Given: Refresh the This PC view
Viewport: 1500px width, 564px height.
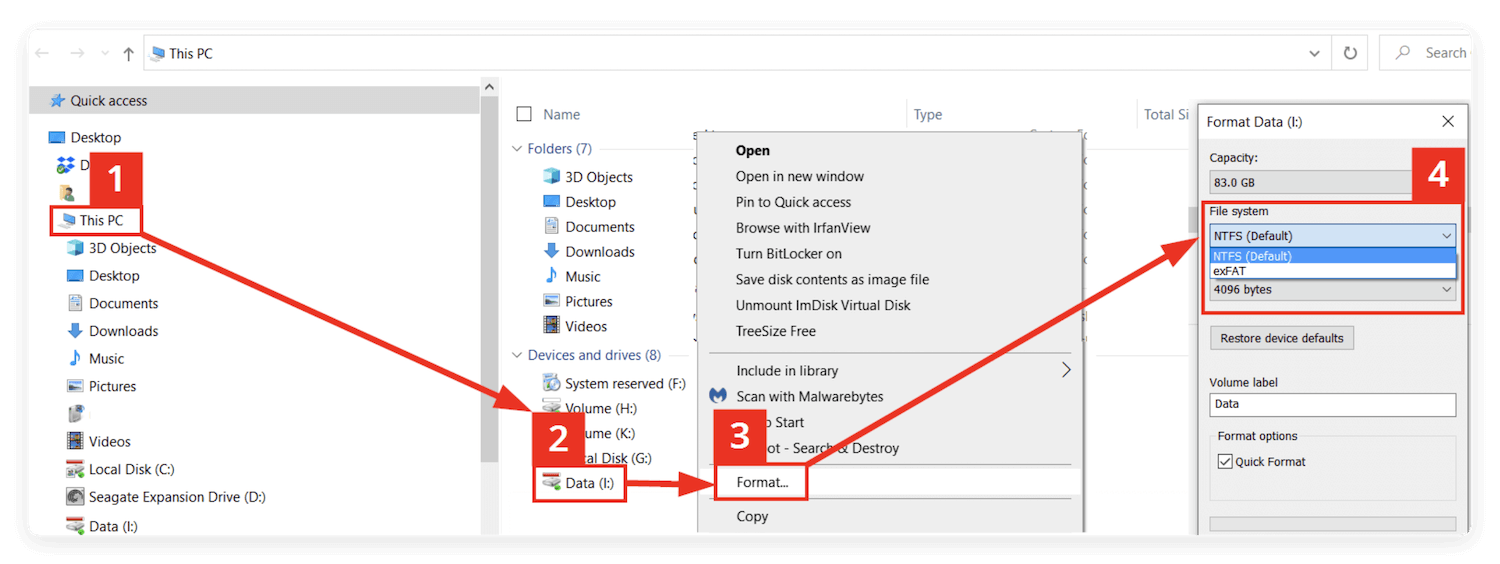Looking at the screenshot, I should coord(1351,53).
